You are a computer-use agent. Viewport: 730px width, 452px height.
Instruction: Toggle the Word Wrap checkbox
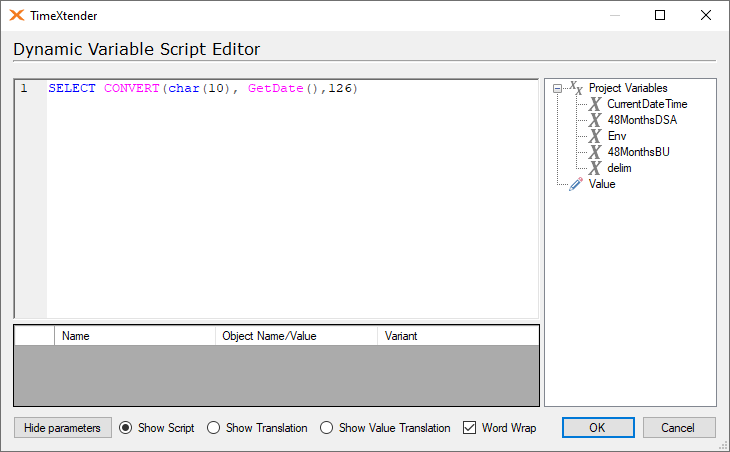469,428
